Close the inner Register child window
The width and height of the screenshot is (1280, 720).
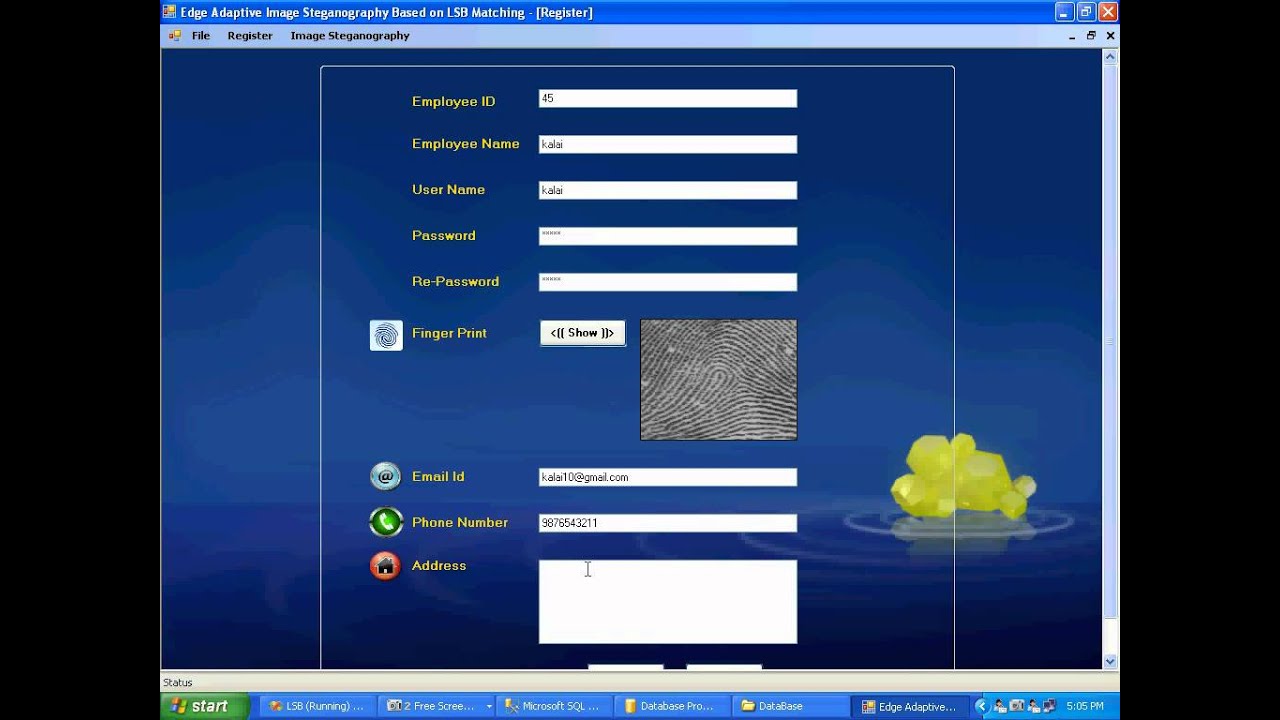1110,35
